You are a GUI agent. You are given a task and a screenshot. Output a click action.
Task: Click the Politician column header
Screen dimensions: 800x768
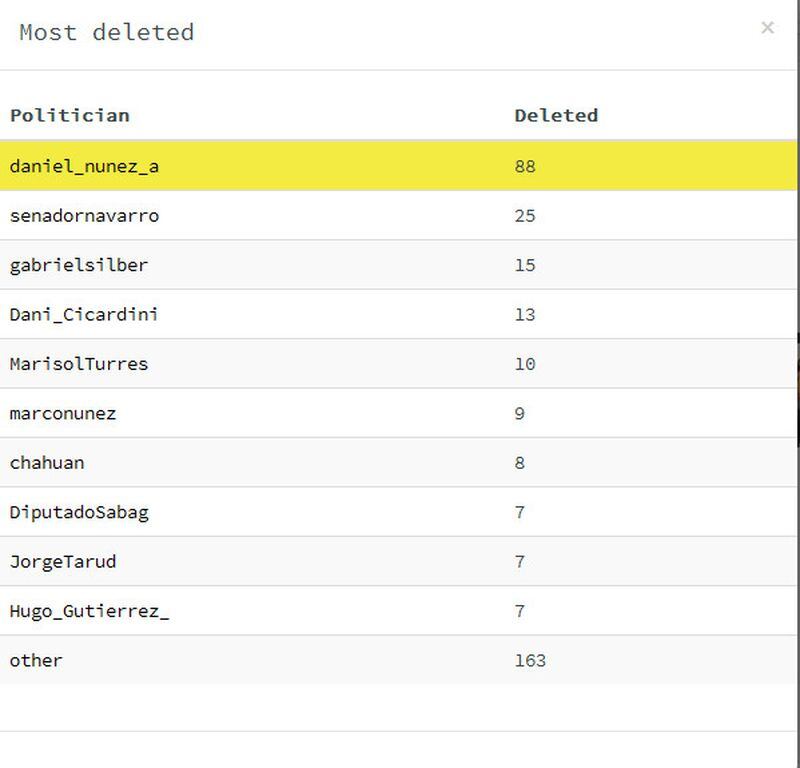70,115
